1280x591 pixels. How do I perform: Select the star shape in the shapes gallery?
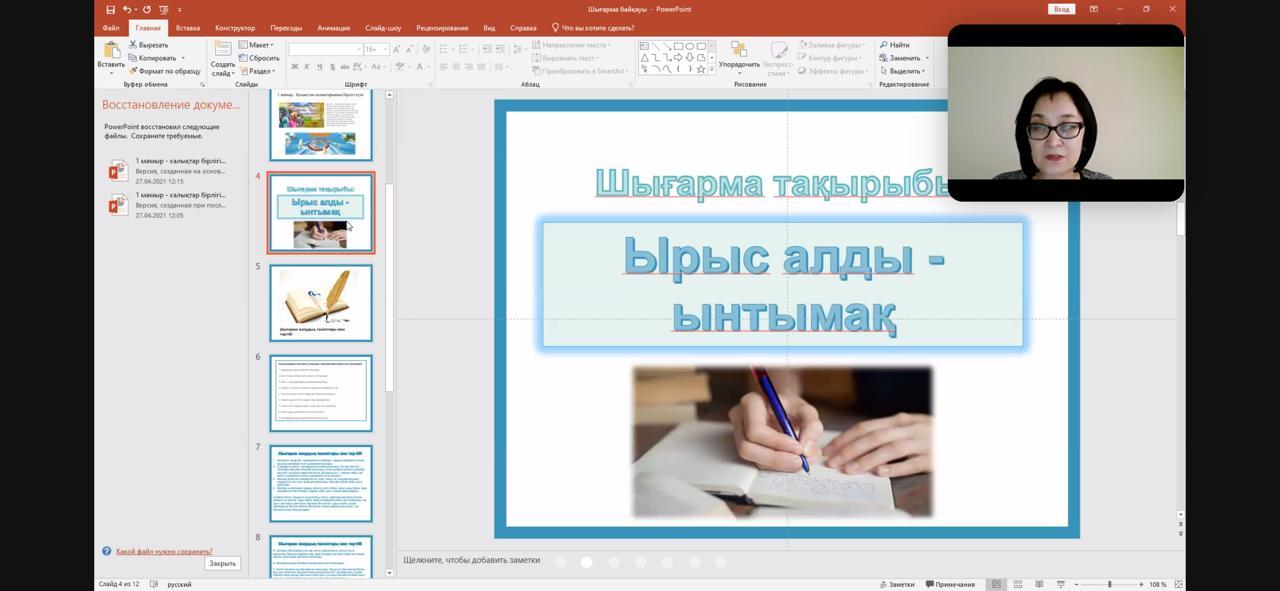[701, 69]
